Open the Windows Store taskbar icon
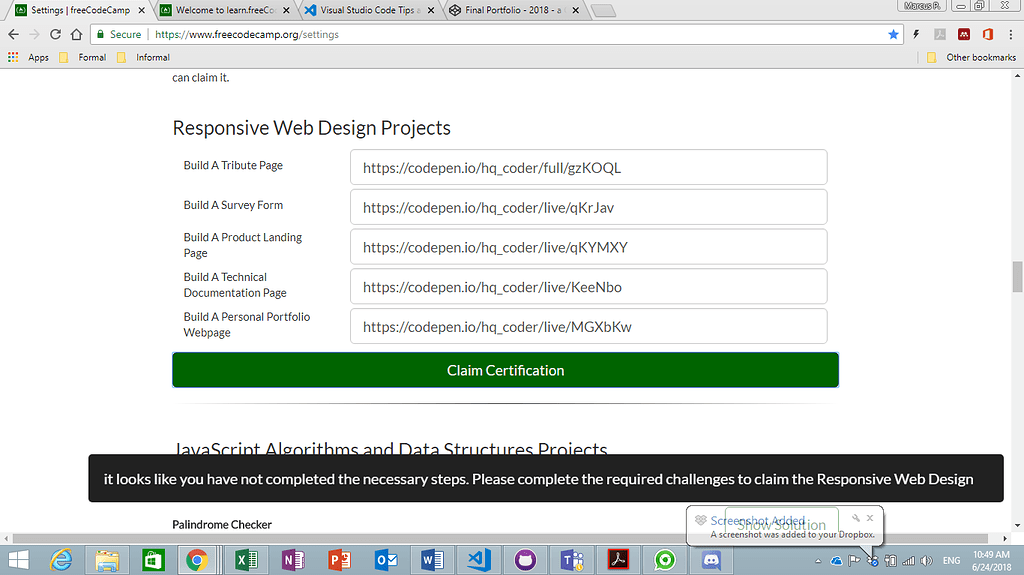1024x575 pixels. 153,560
